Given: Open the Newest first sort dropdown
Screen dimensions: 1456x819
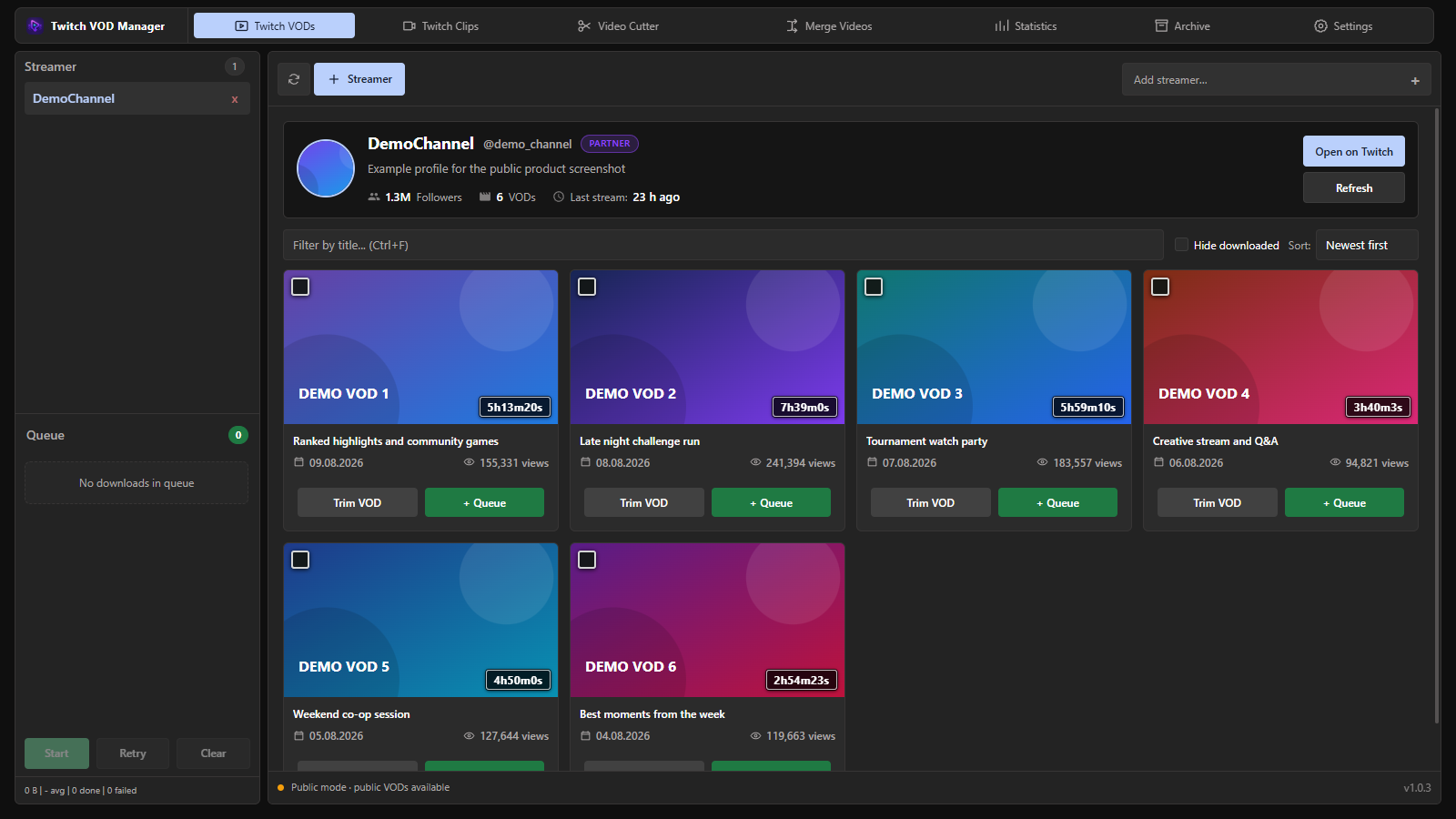Looking at the screenshot, I should [x=1367, y=245].
